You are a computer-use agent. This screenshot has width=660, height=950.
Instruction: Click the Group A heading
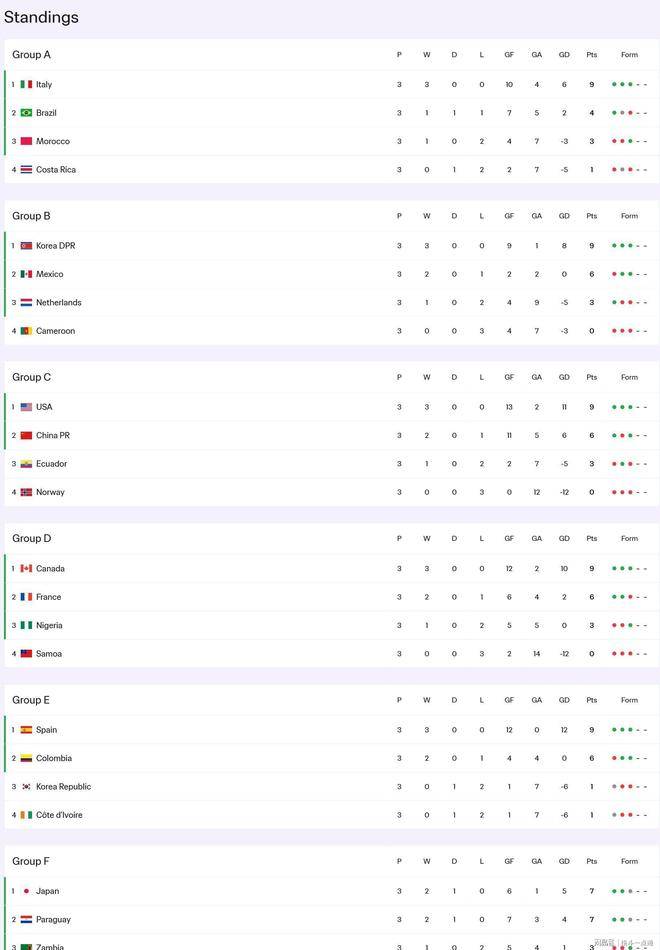coord(31,55)
